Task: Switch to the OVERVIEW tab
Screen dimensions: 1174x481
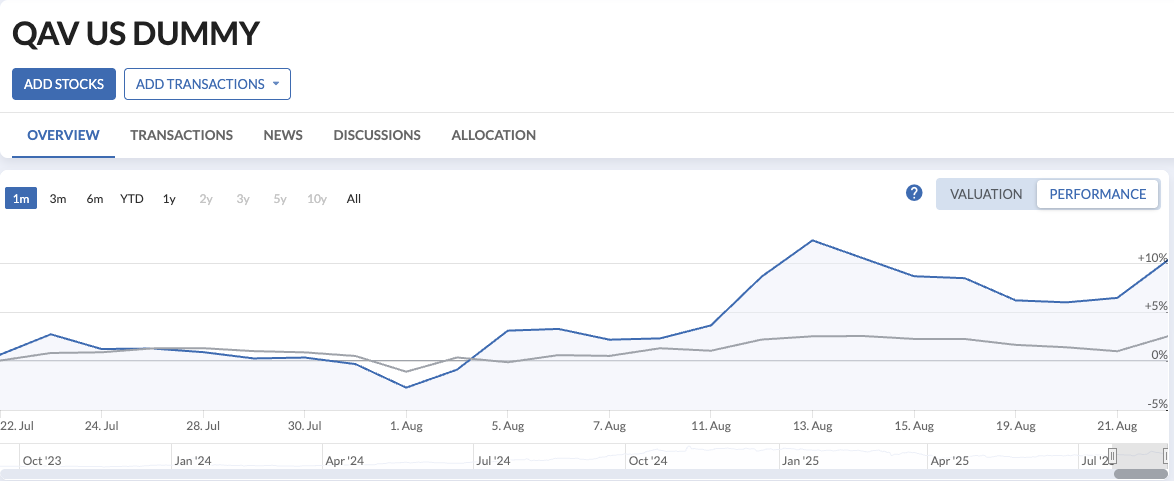Action: [x=64, y=136]
